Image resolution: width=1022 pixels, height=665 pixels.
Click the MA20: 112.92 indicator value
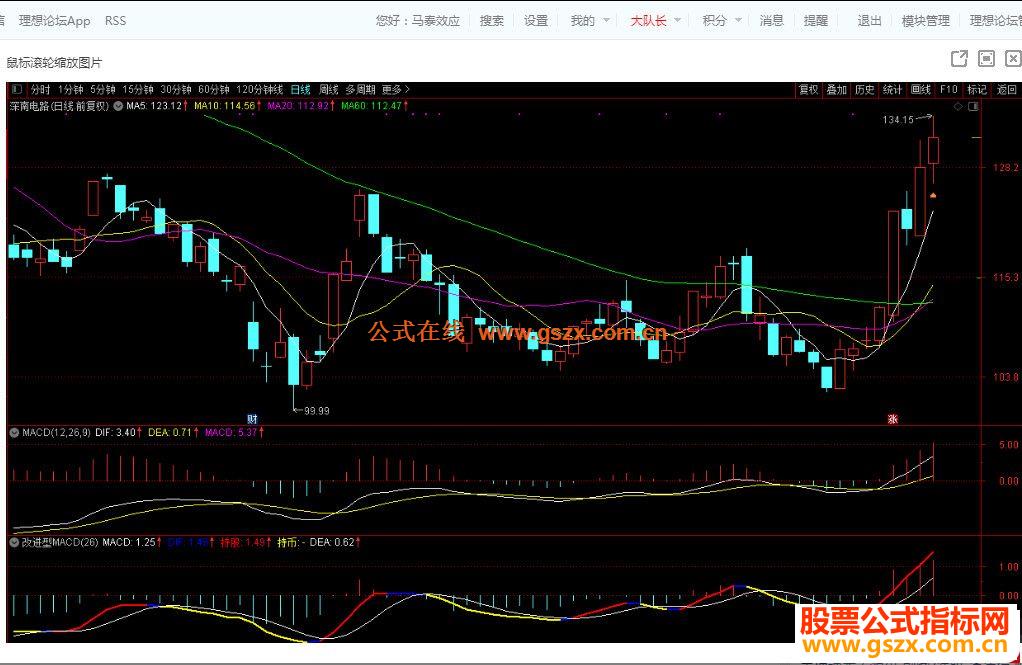tap(301, 106)
